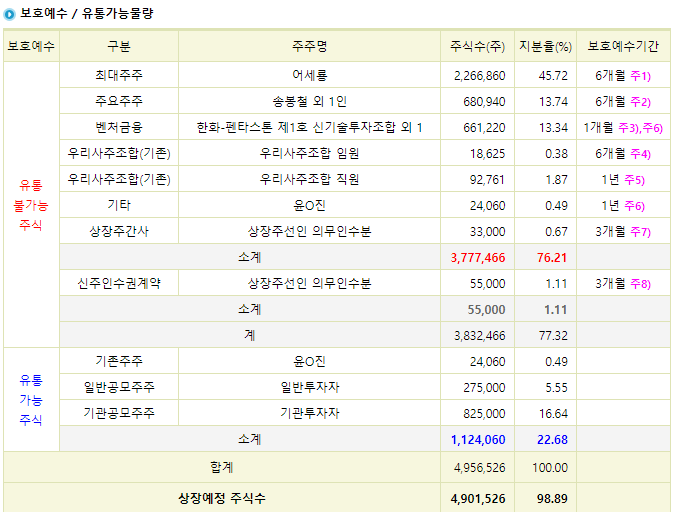Select the 신주인수권계약 category cell
This screenshot has width=674, height=512.
point(119,283)
